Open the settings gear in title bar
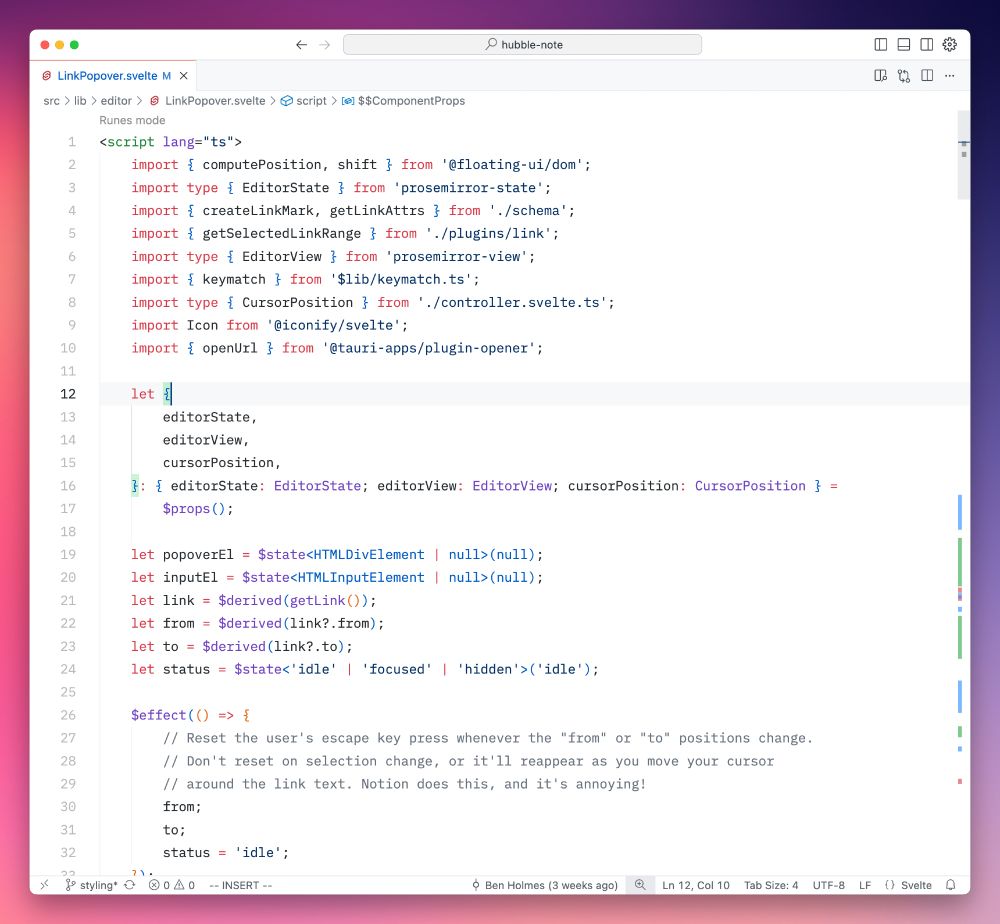This screenshot has height=924, width=1000. (x=950, y=45)
